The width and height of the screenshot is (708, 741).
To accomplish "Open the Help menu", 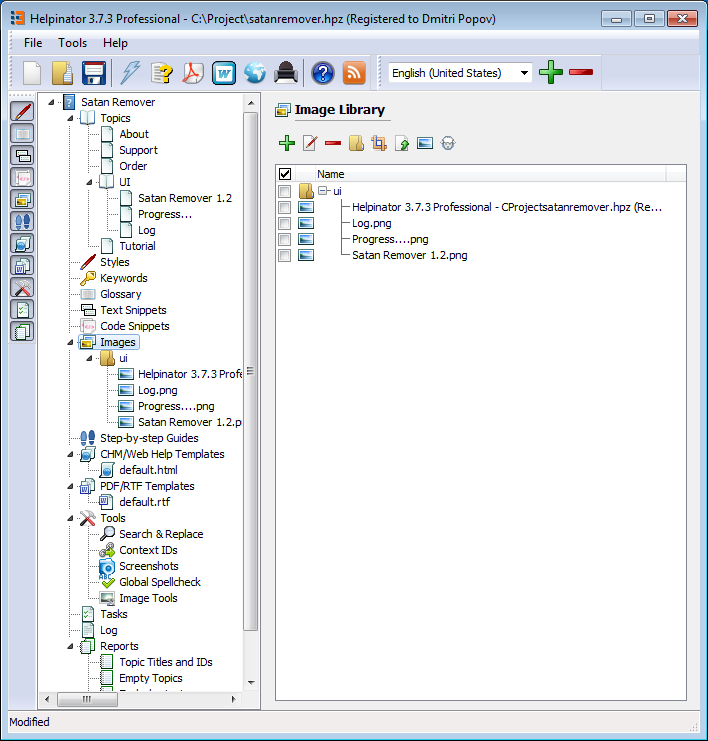I will pyautogui.click(x=115, y=43).
